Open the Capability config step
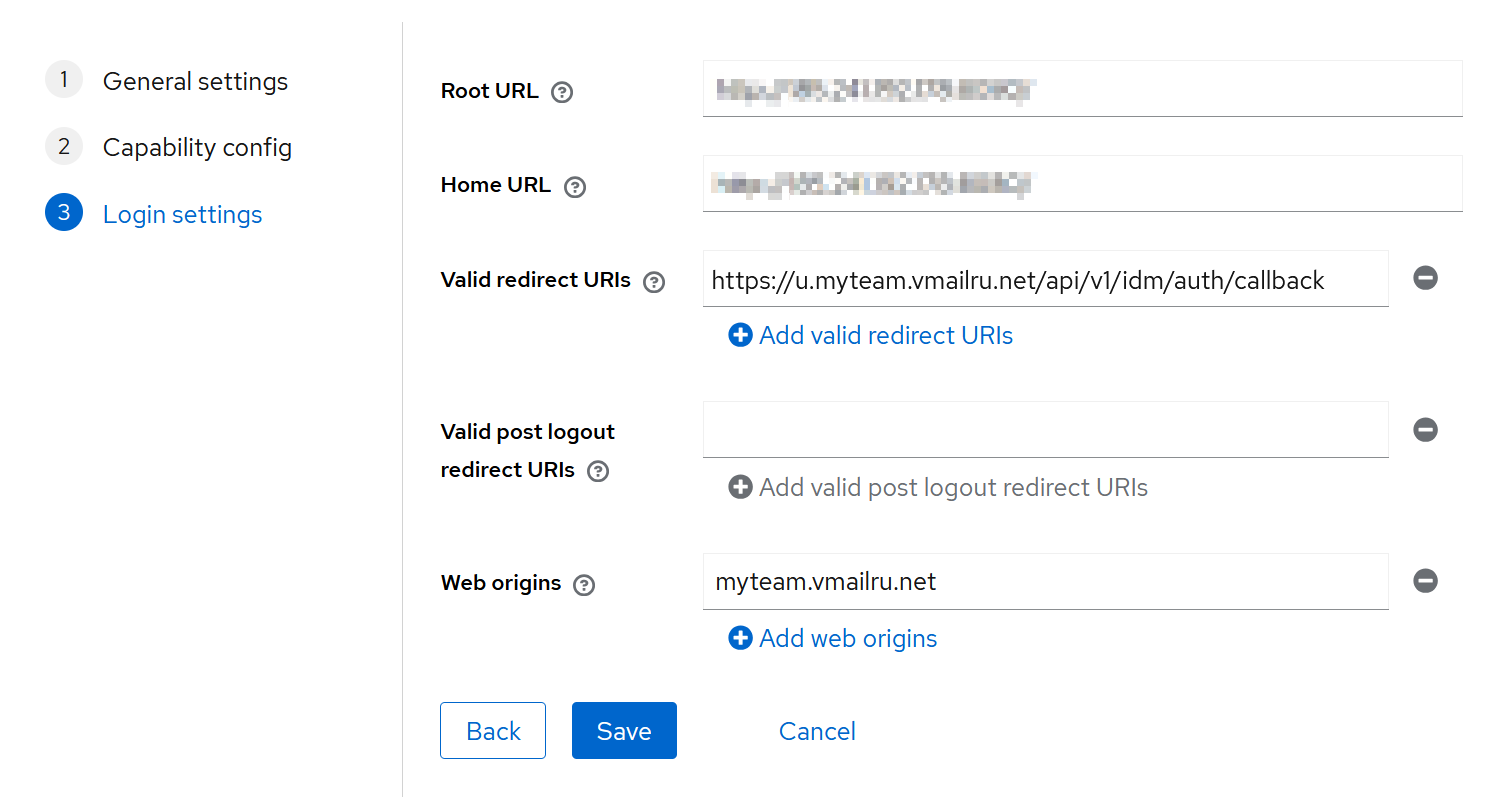Screen dimensions: 1487x797 click(197, 148)
